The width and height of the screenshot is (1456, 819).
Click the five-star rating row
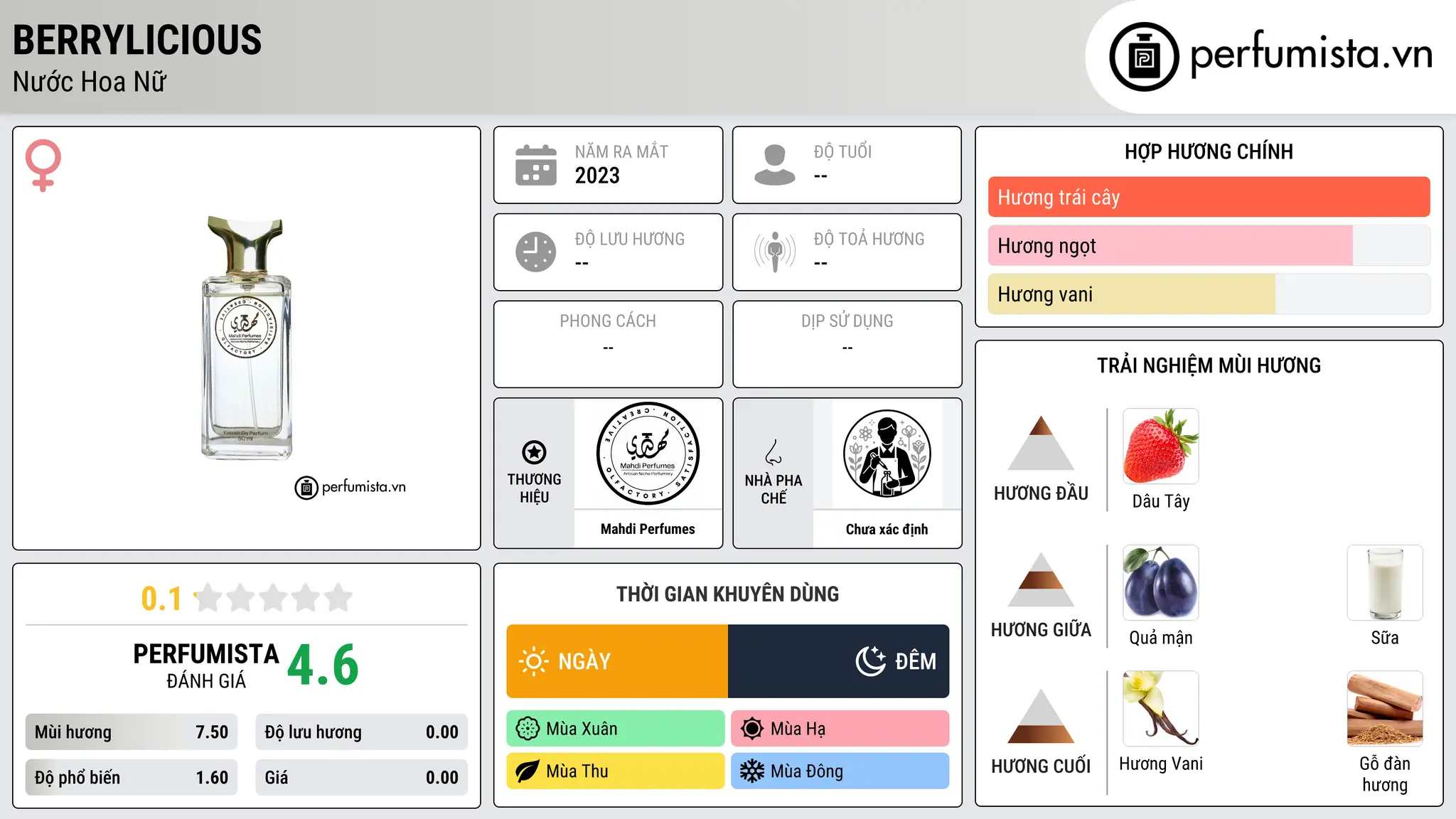[274, 598]
